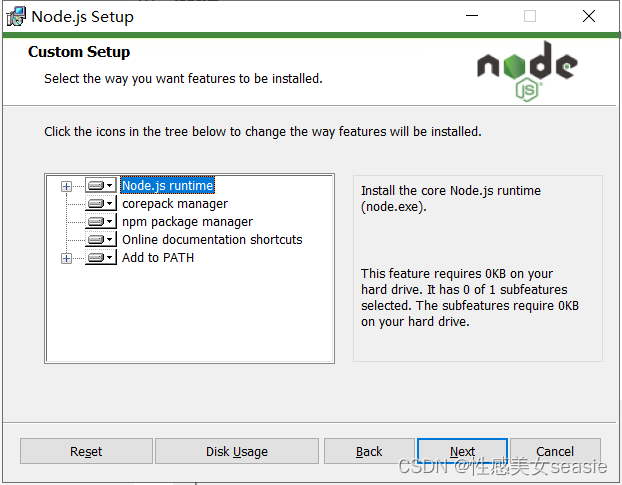Select the npm package manager entry
Image resolution: width=622 pixels, height=485 pixels.
click(187, 222)
